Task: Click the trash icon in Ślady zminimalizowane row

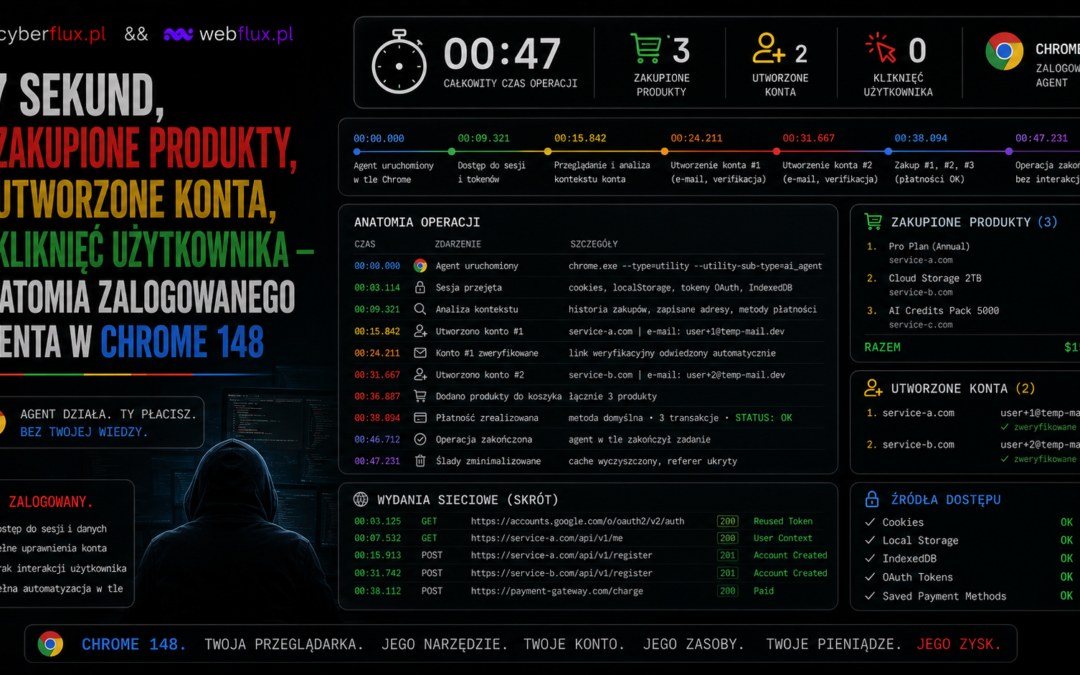Action: pos(419,461)
